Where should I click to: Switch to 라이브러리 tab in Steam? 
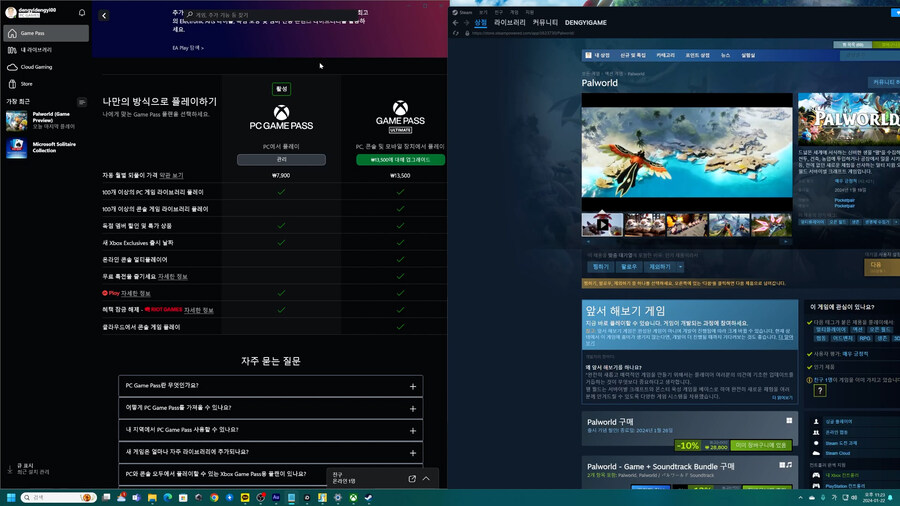tap(509, 22)
